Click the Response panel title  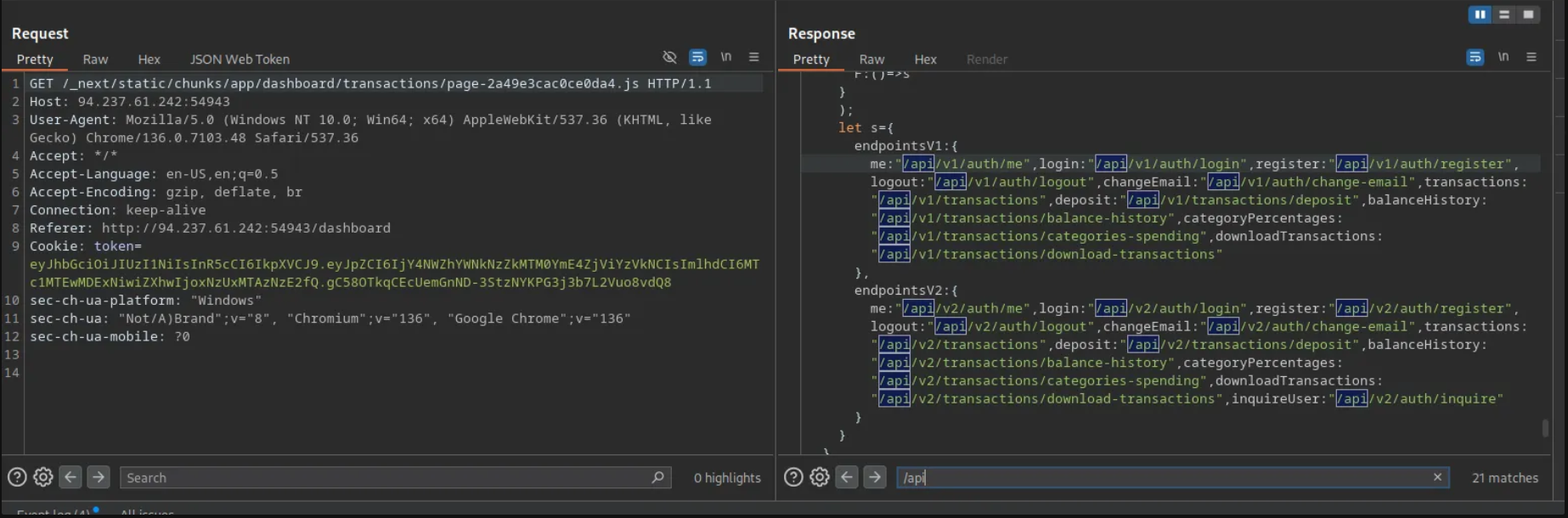[x=821, y=33]
